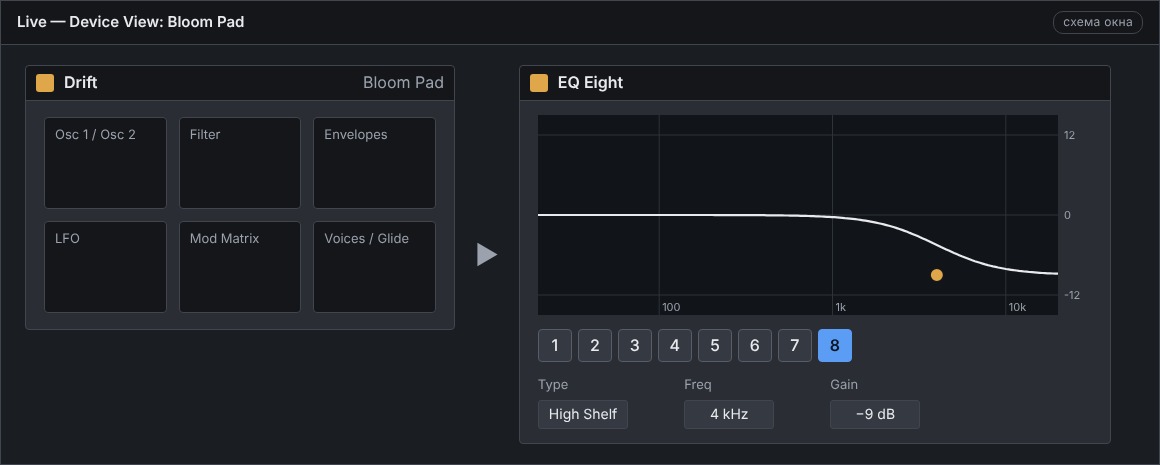Click the 12 dB scale label
The image size is (1160, 465).
click(x=1070, y=135)
